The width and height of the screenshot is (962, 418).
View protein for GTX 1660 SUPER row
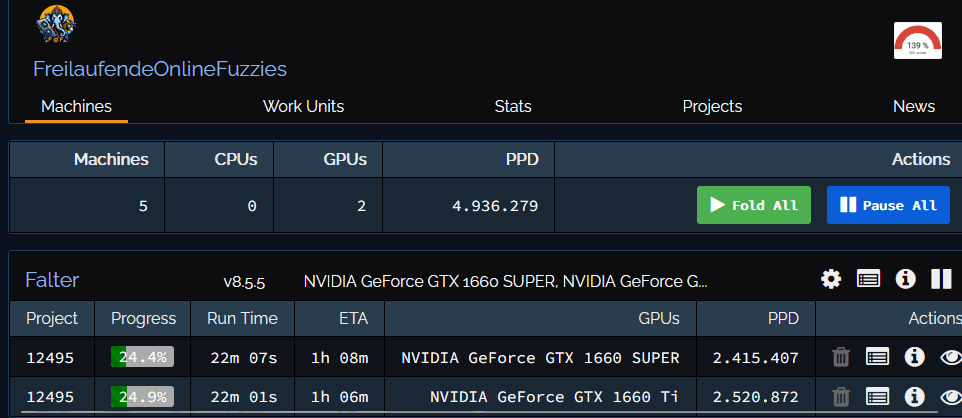(952, 357)
